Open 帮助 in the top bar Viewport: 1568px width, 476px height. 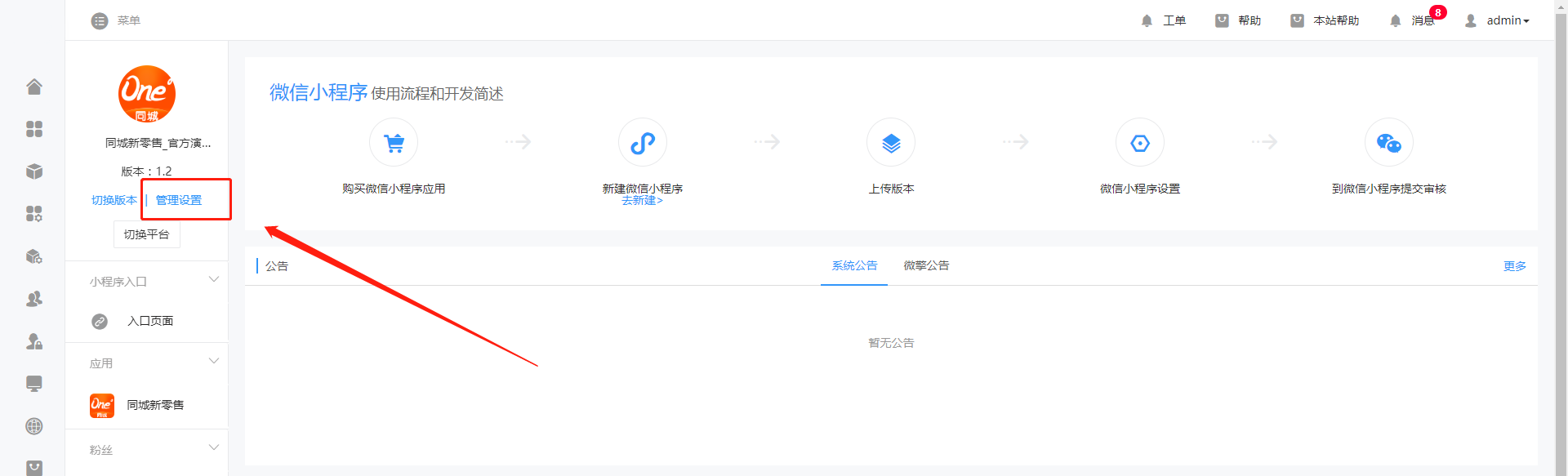click(1249, 20)
